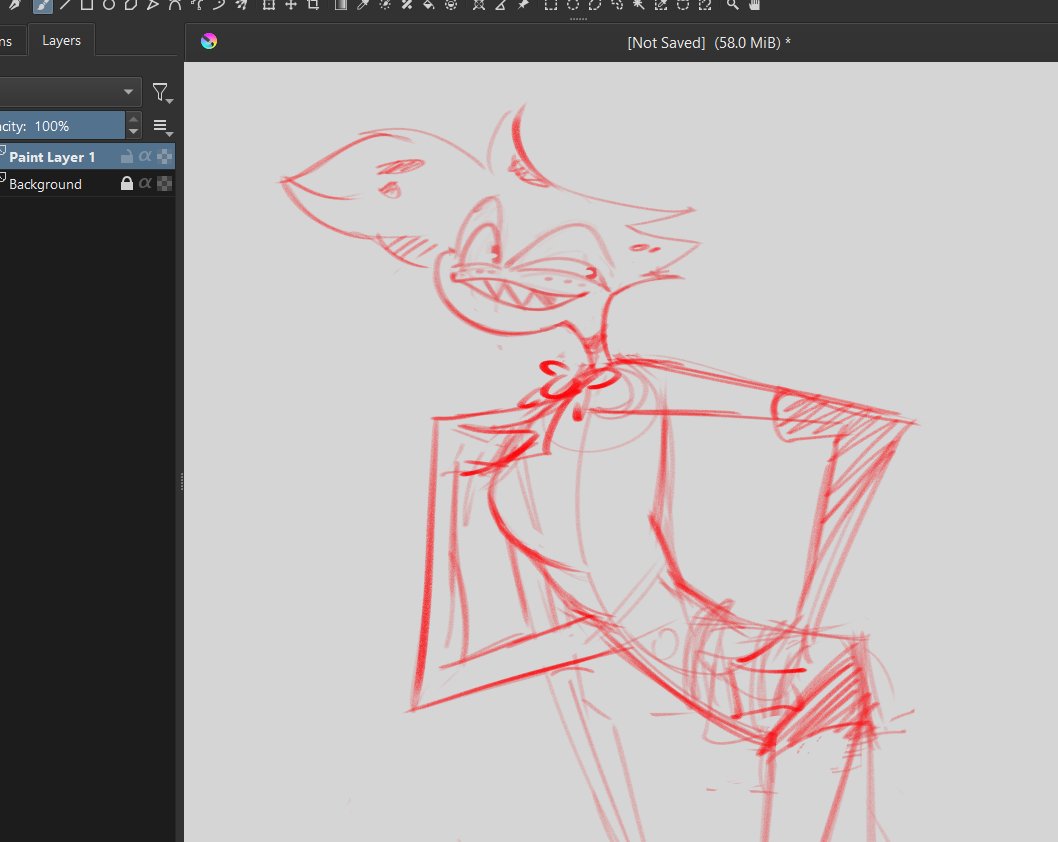Select the Reference Images pin tool
Screen dimensions: 1058x842
tap(523, 5)
